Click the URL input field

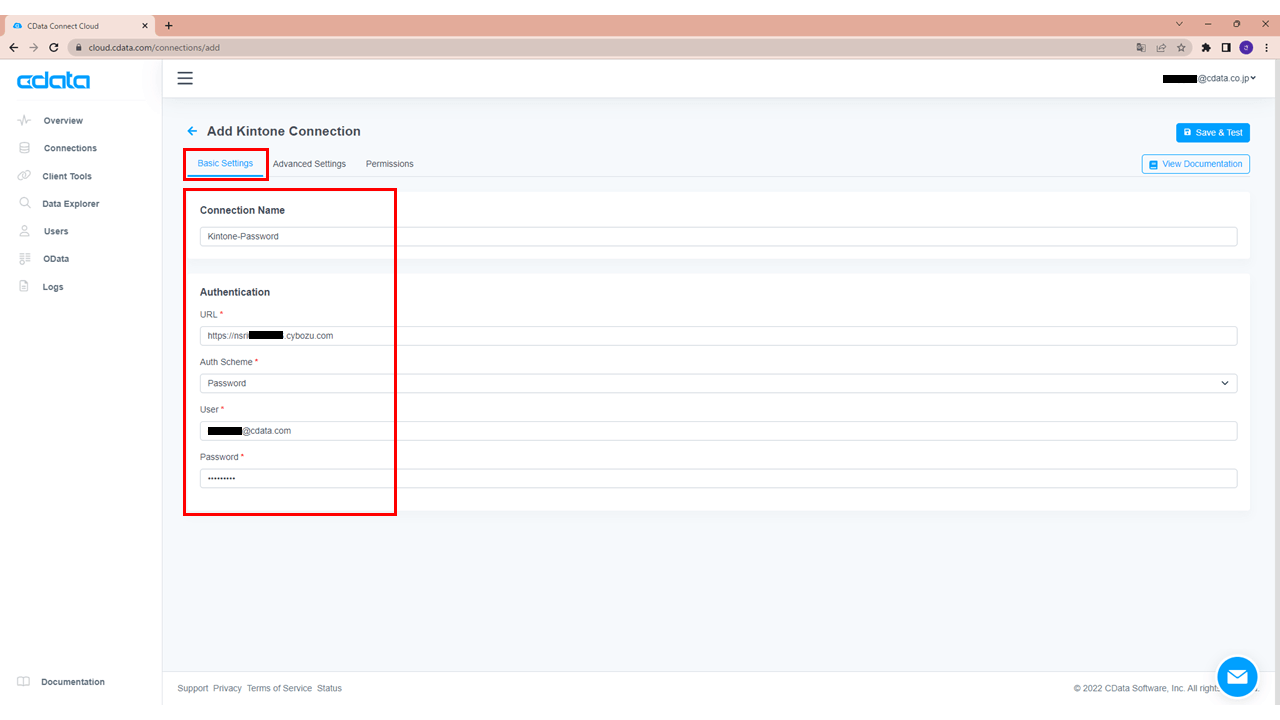[718, 336]
